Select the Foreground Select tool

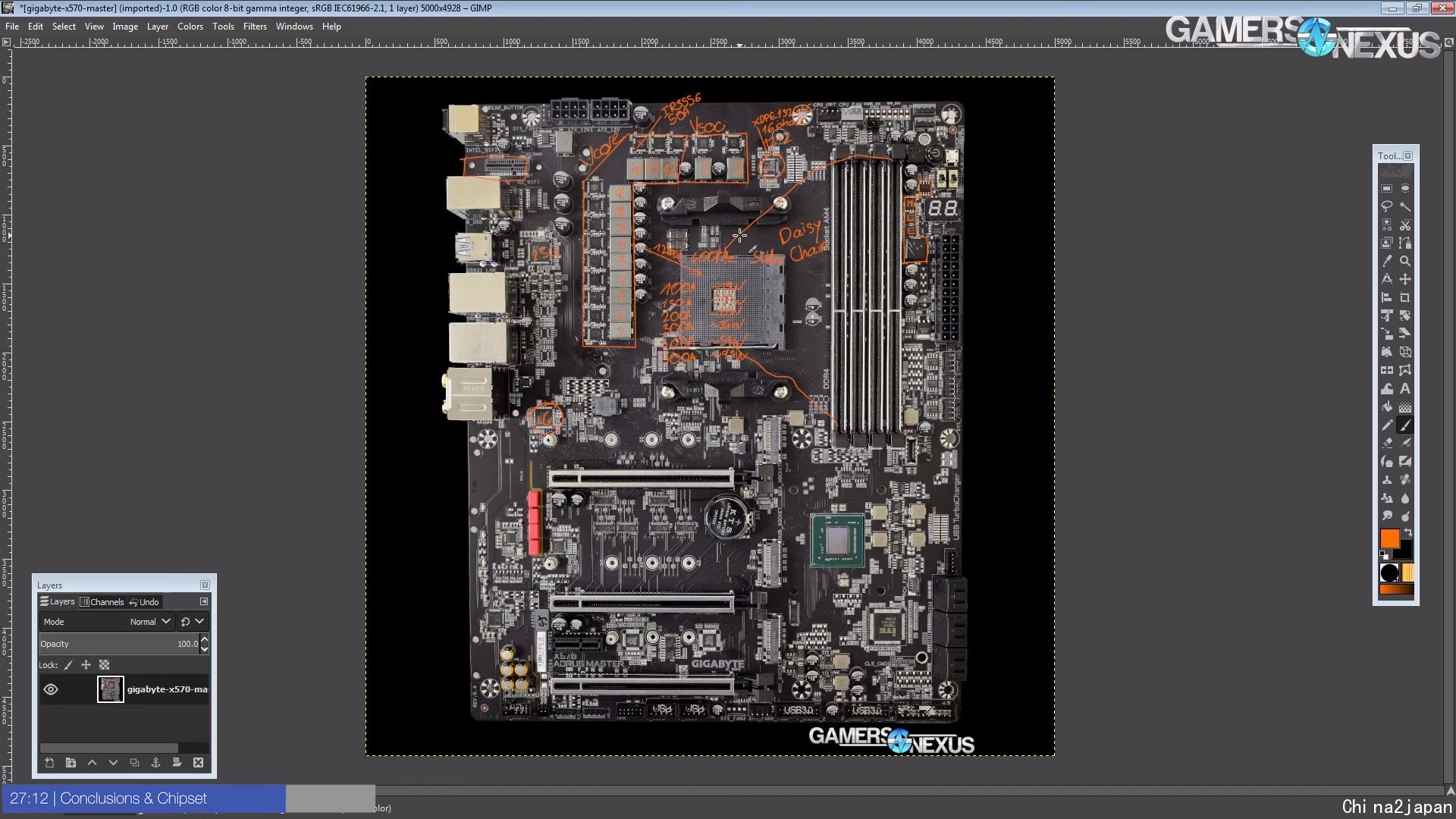point(1387,243)
